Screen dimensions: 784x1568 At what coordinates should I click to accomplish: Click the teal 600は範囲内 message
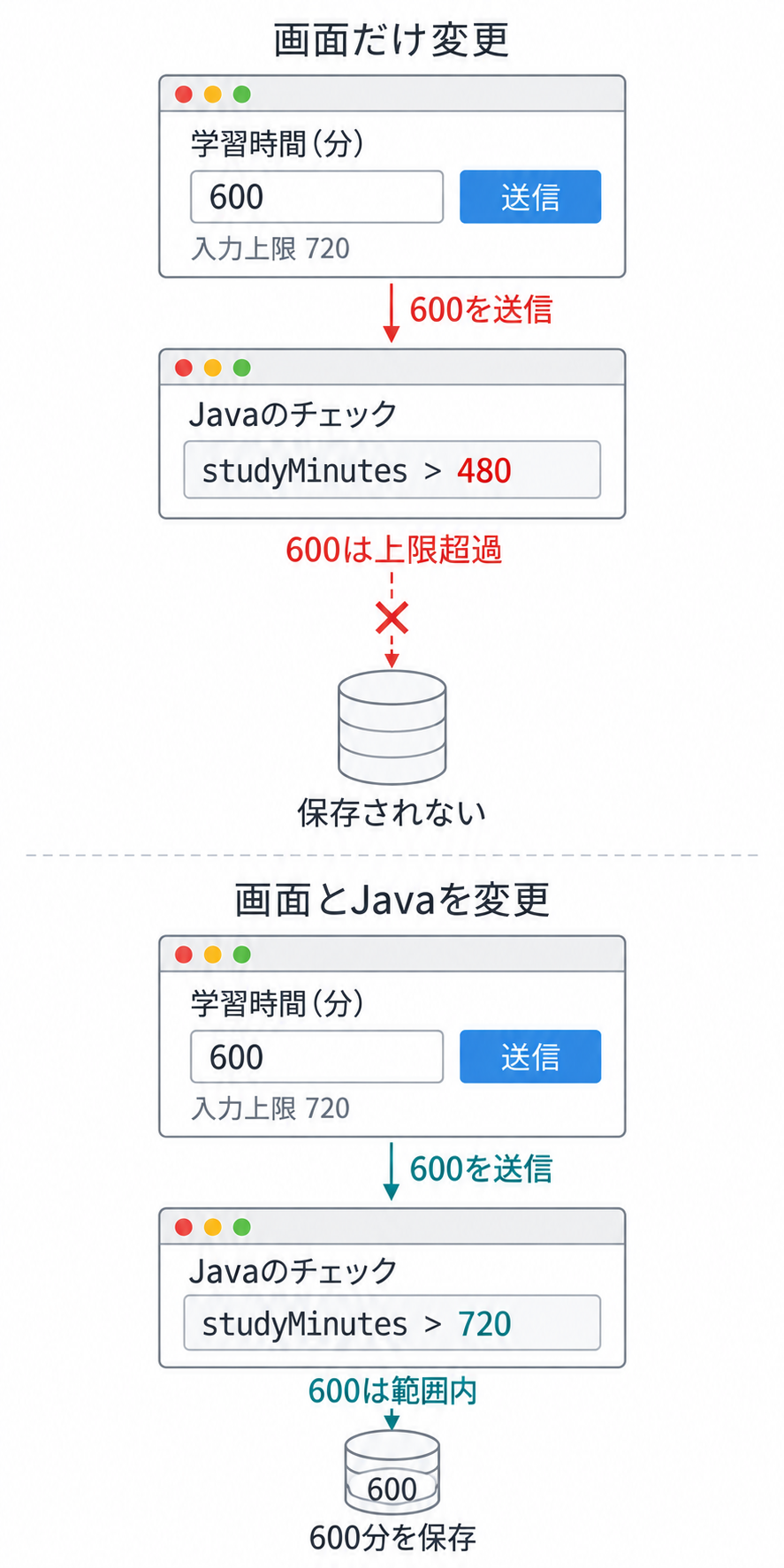pyautogui.click(x=392, y=1391)
